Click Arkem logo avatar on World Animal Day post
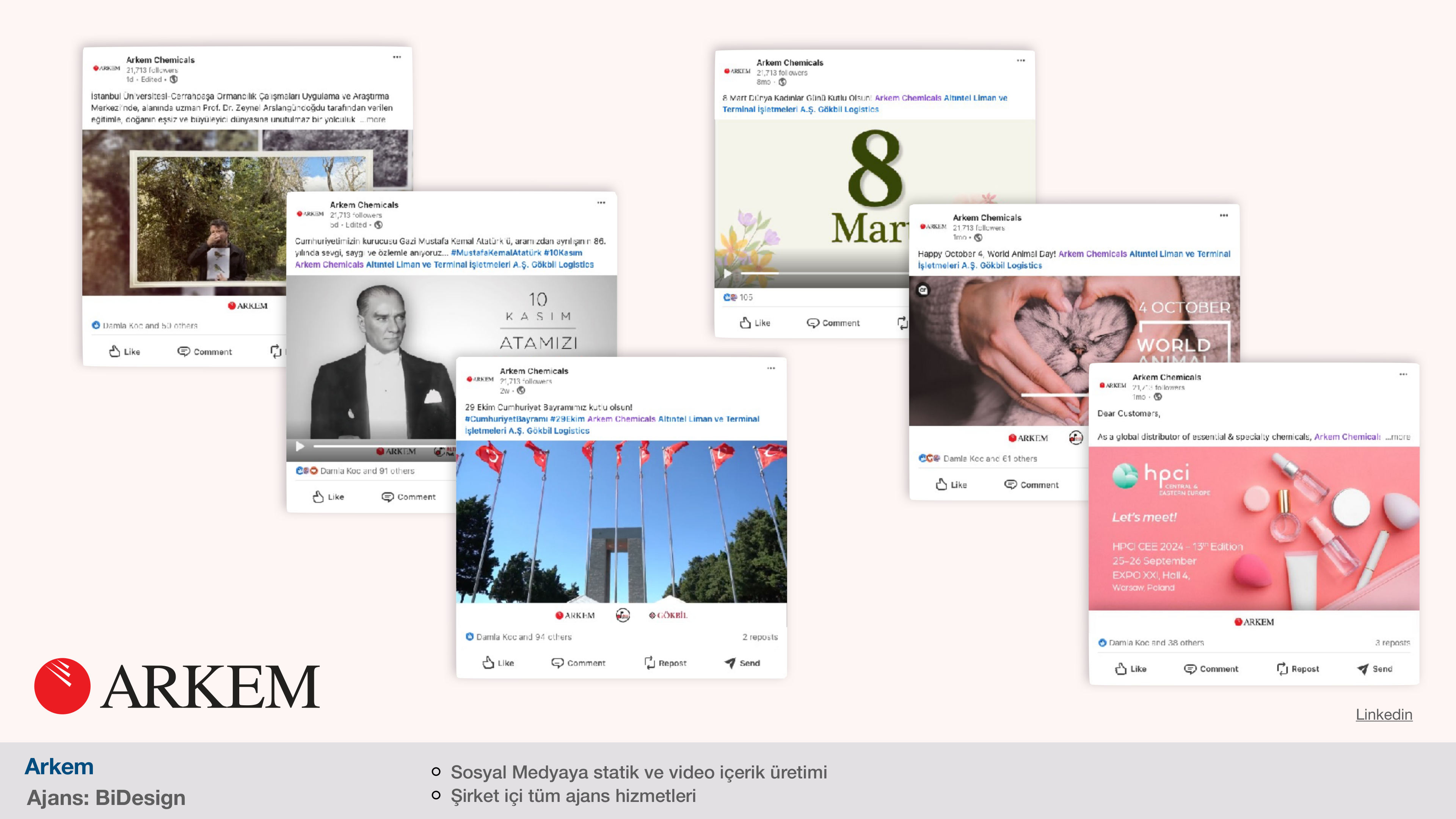1456x819 pixels. pos(933,226)
